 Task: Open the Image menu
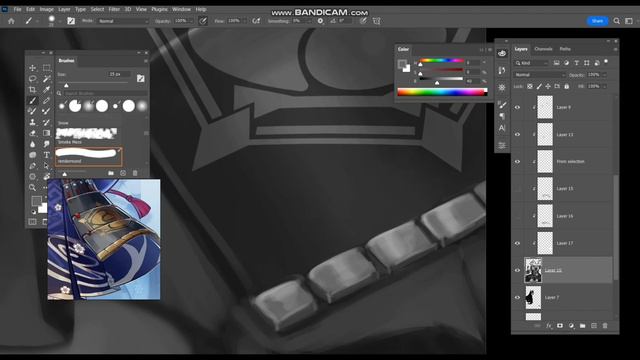click(47, 9)
